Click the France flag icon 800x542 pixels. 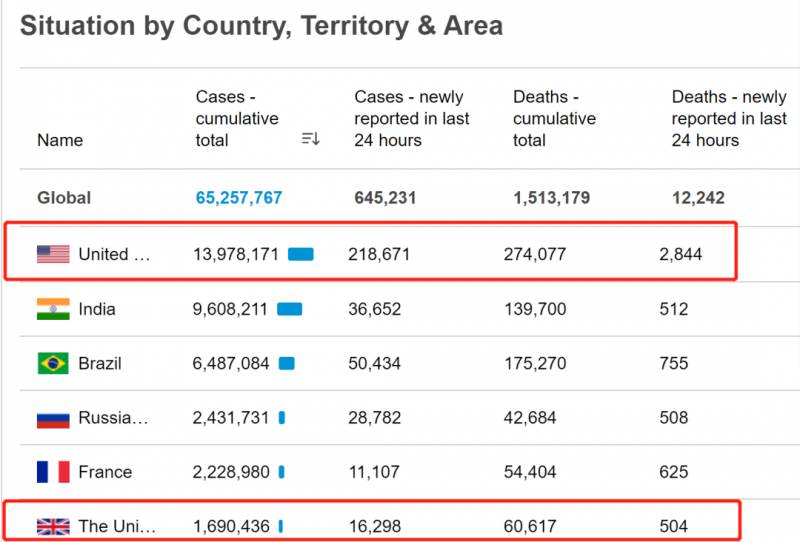click(53, 472)
